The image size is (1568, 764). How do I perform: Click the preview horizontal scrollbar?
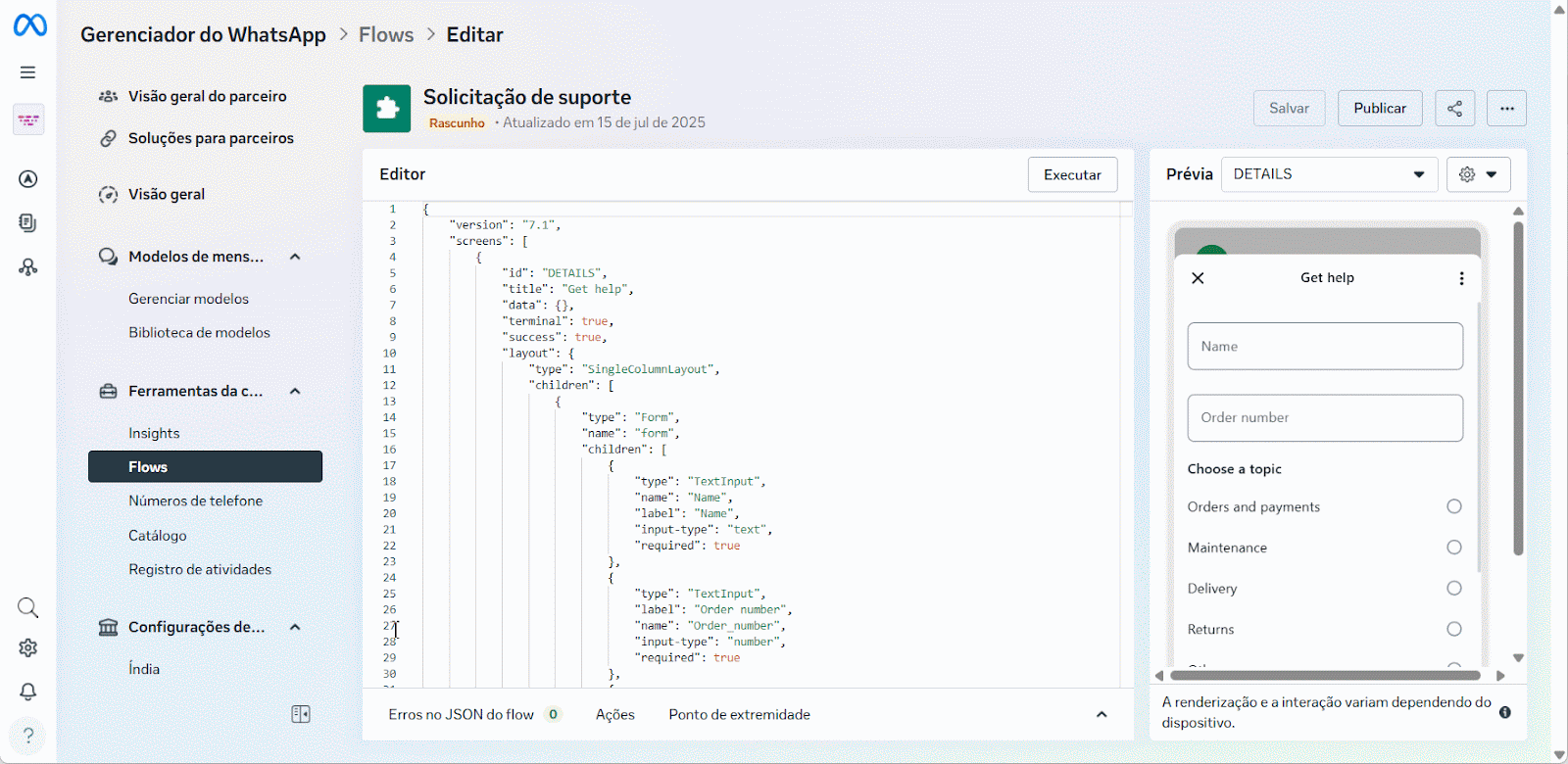click(1326, 675)
